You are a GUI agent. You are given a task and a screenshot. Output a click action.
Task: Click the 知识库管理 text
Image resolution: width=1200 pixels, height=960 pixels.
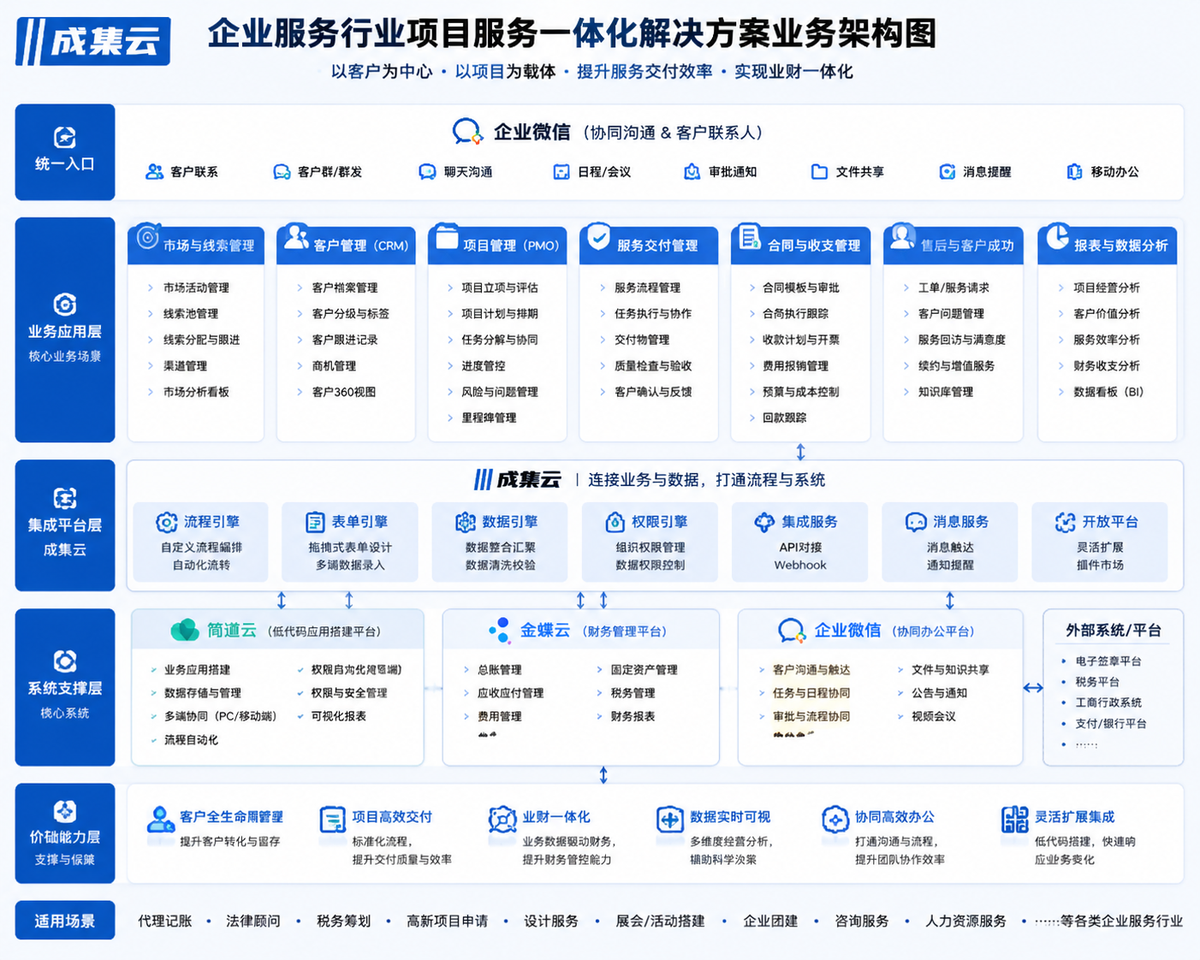[946, 392]
